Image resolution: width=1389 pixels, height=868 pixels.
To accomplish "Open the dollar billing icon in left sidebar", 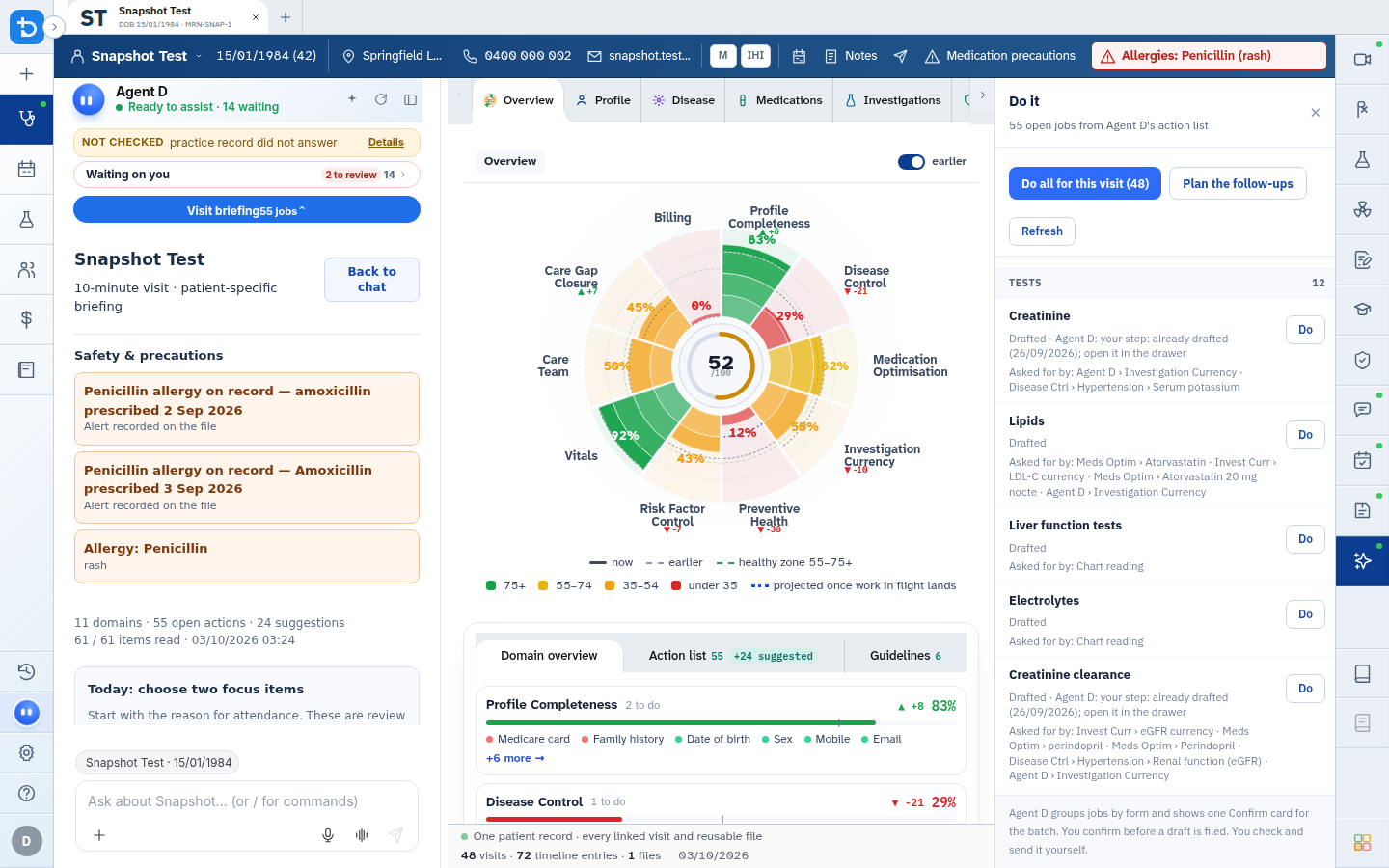I will 27,319.
